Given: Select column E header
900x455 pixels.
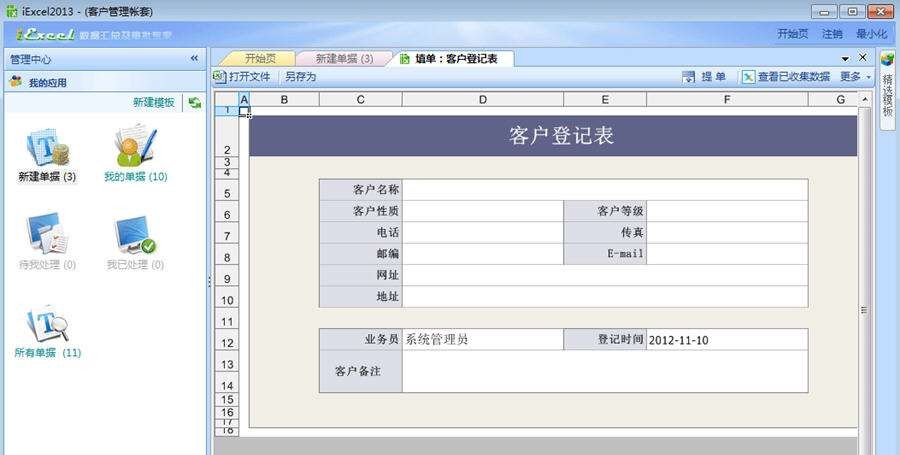Looking at the screenshot, I should (x=605, y=99).
